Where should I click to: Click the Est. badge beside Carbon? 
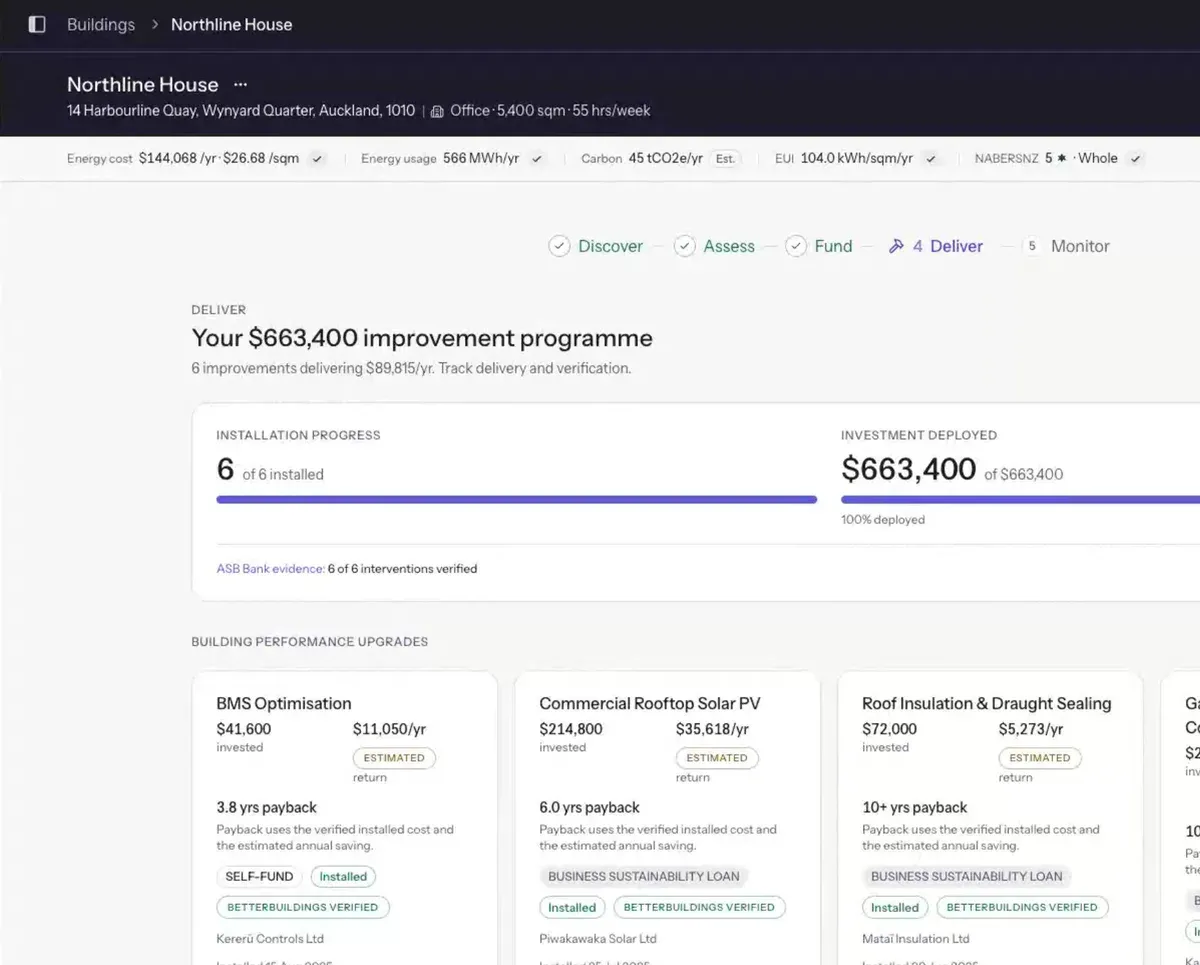click(x=725, y=159)
